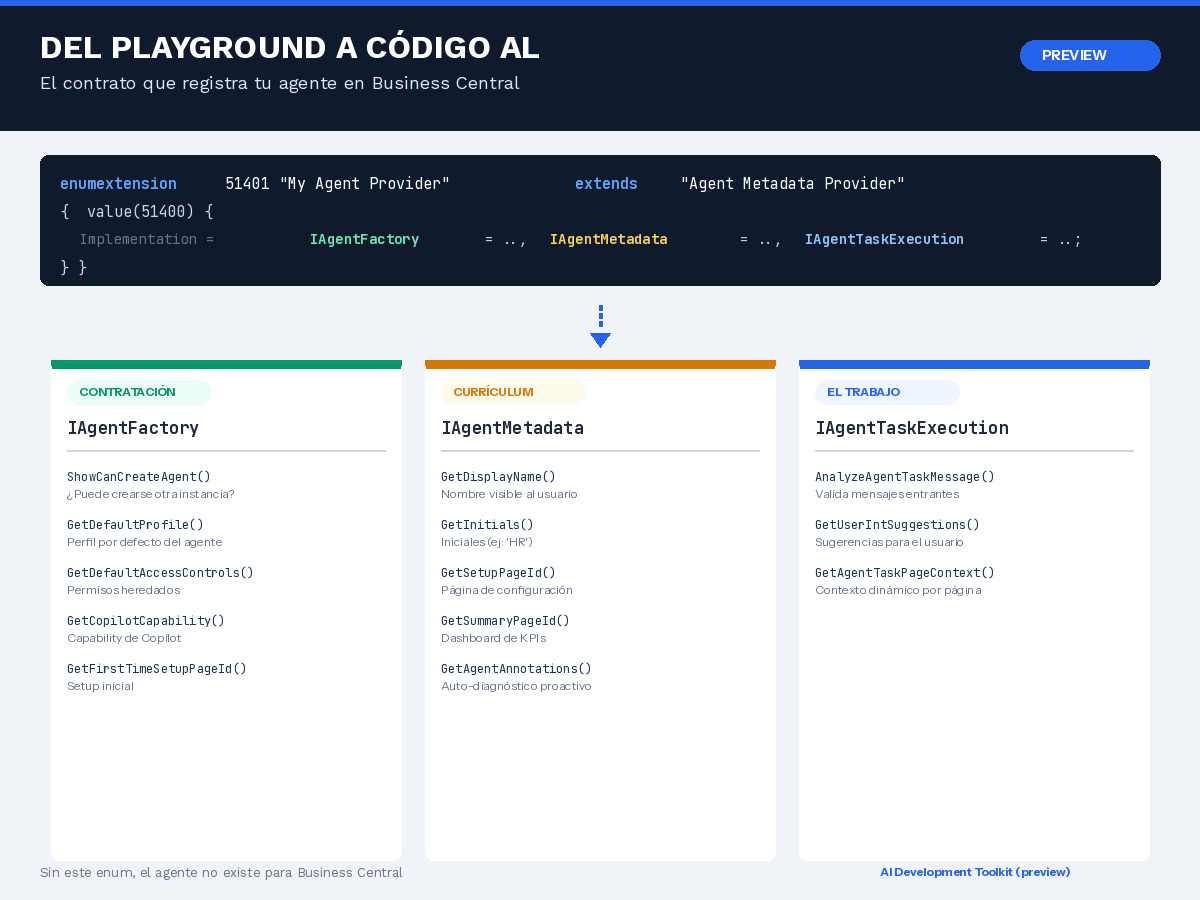The width and height of the screenshot is (1200, 900).
Task: Click 'Nombre visible al usuario' description
Action: [509, 494]
